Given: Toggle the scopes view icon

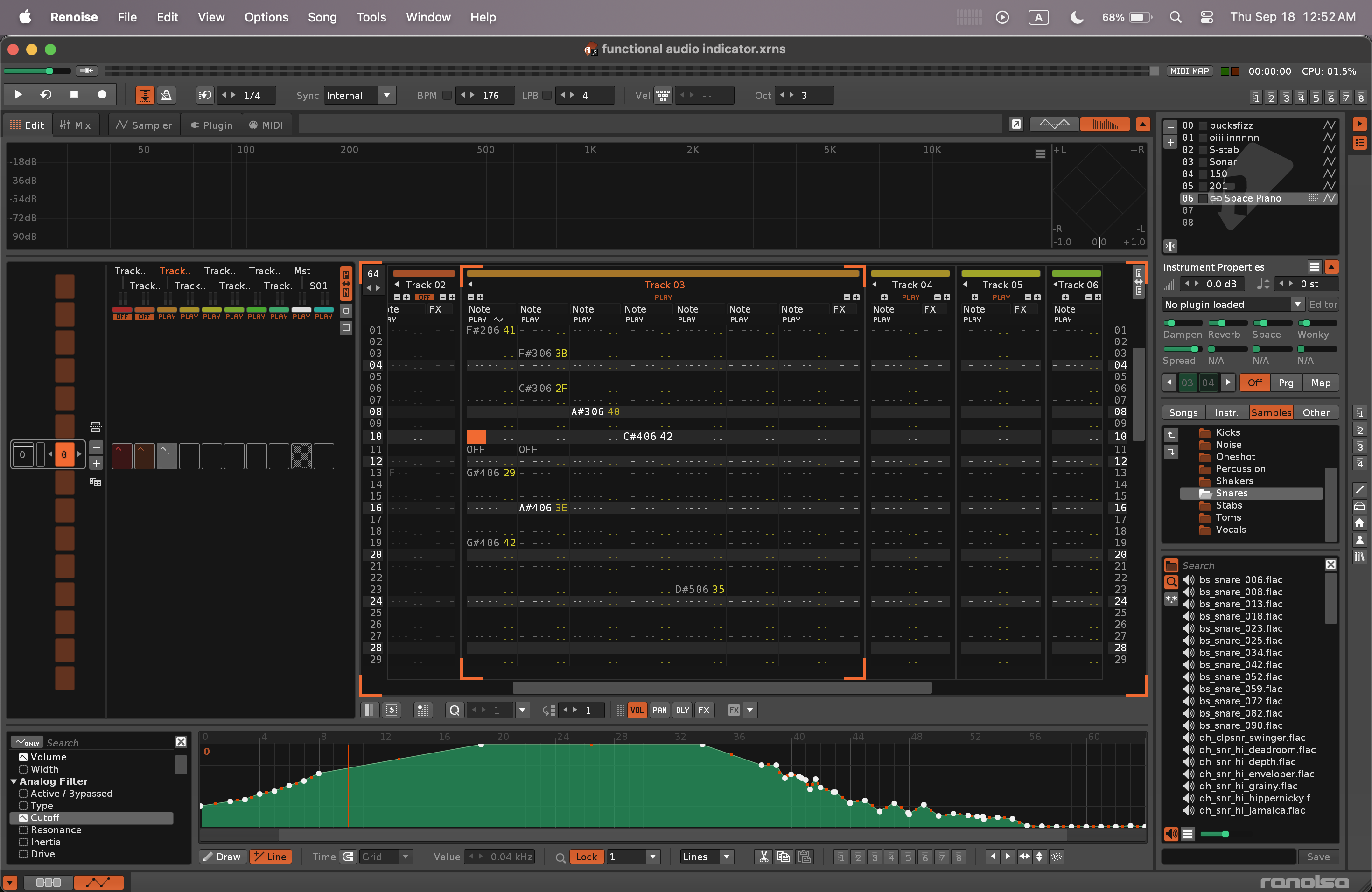Looking at the screenshot, I should click(x=1054, y=125).
